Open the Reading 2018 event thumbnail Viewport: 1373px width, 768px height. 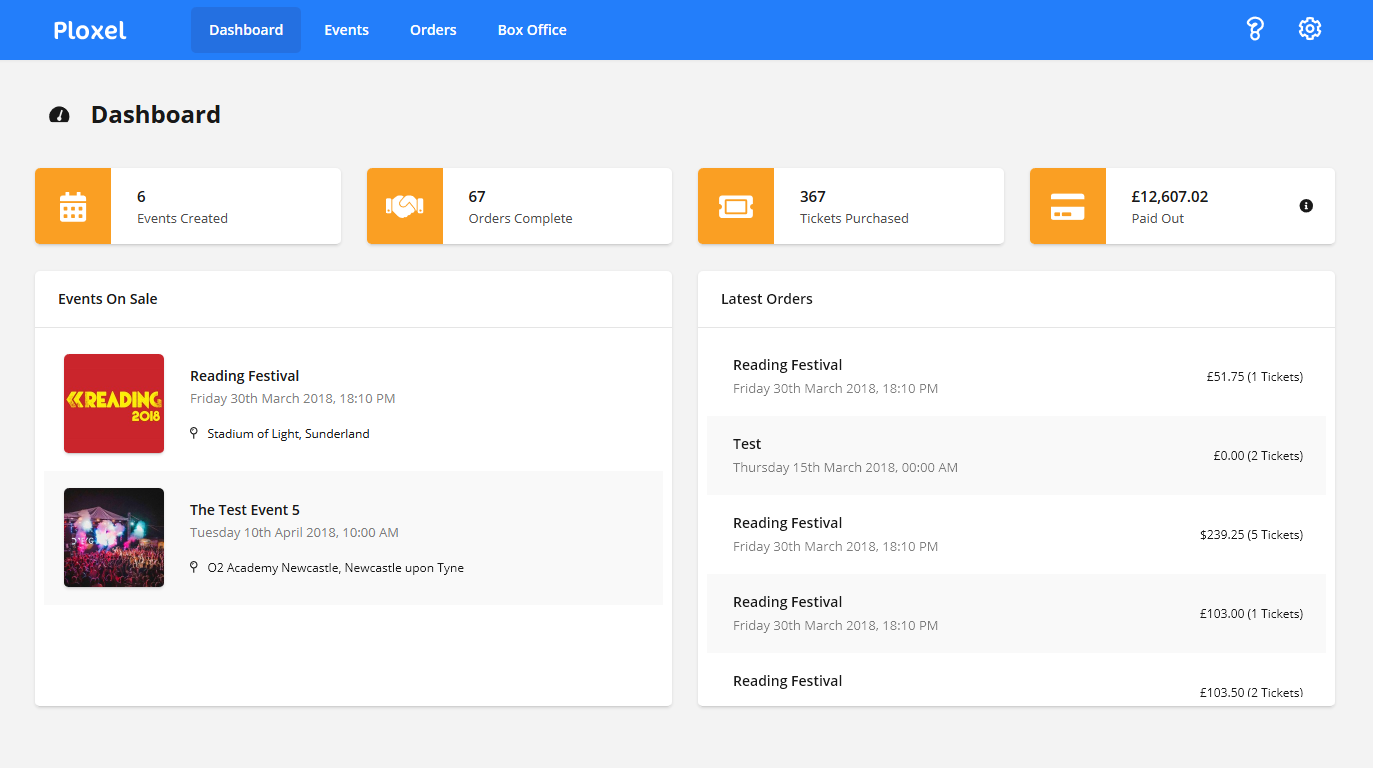(x=114, y=403)
